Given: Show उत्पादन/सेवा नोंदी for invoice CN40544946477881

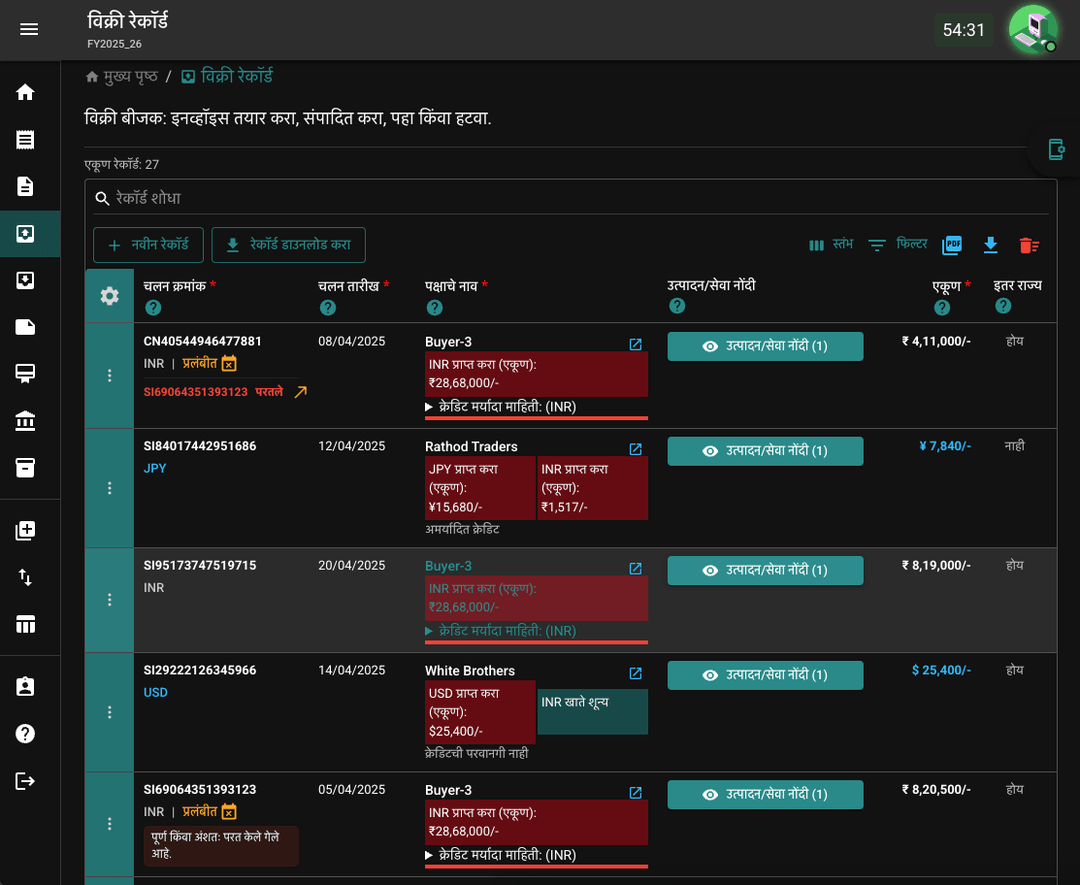Looking at the screenshot, I should (x=765, y=346).
